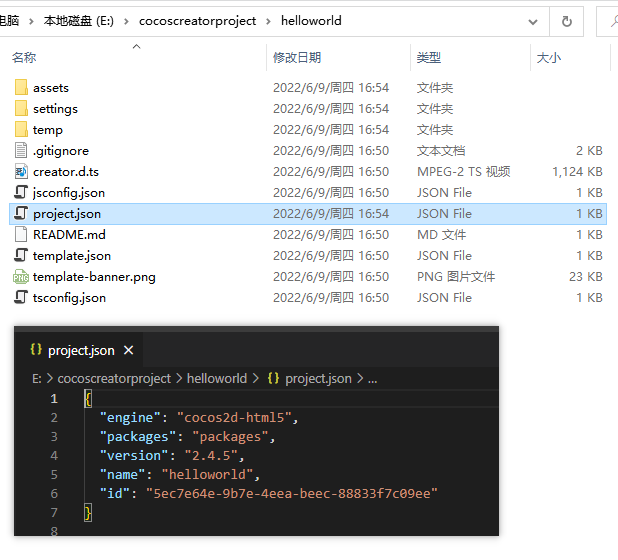Sort by the 修改日期 column header

(297, 58)
